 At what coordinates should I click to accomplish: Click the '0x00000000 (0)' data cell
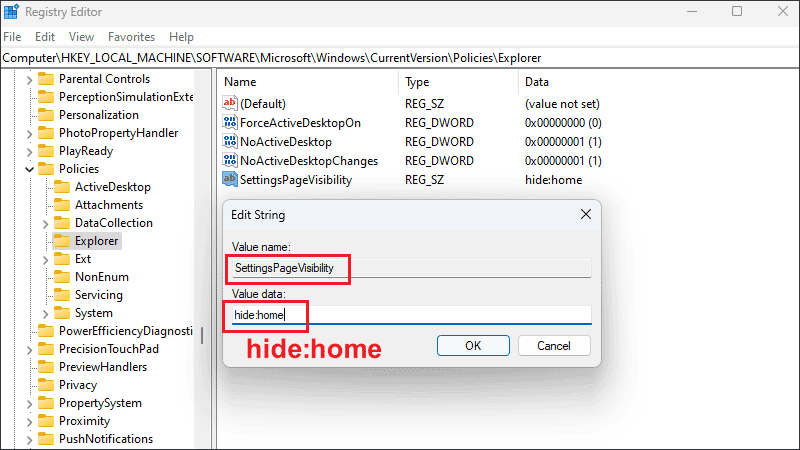point(563,122)
